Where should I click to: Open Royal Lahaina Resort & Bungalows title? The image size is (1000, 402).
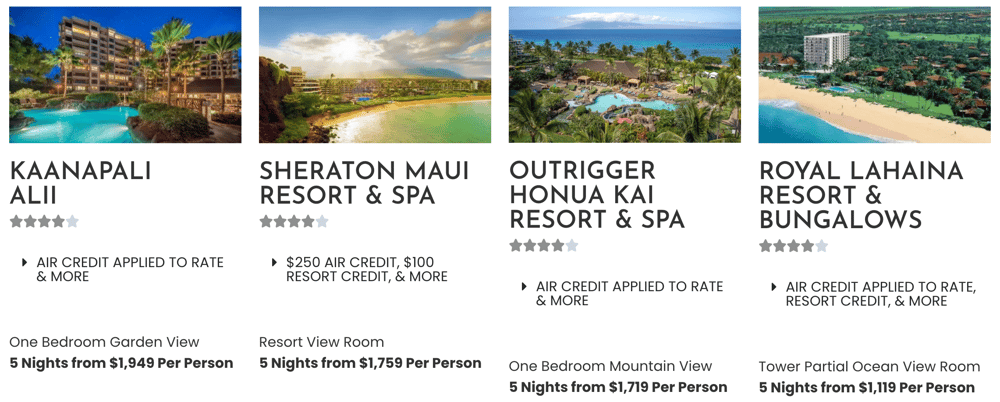click(861, 195)
